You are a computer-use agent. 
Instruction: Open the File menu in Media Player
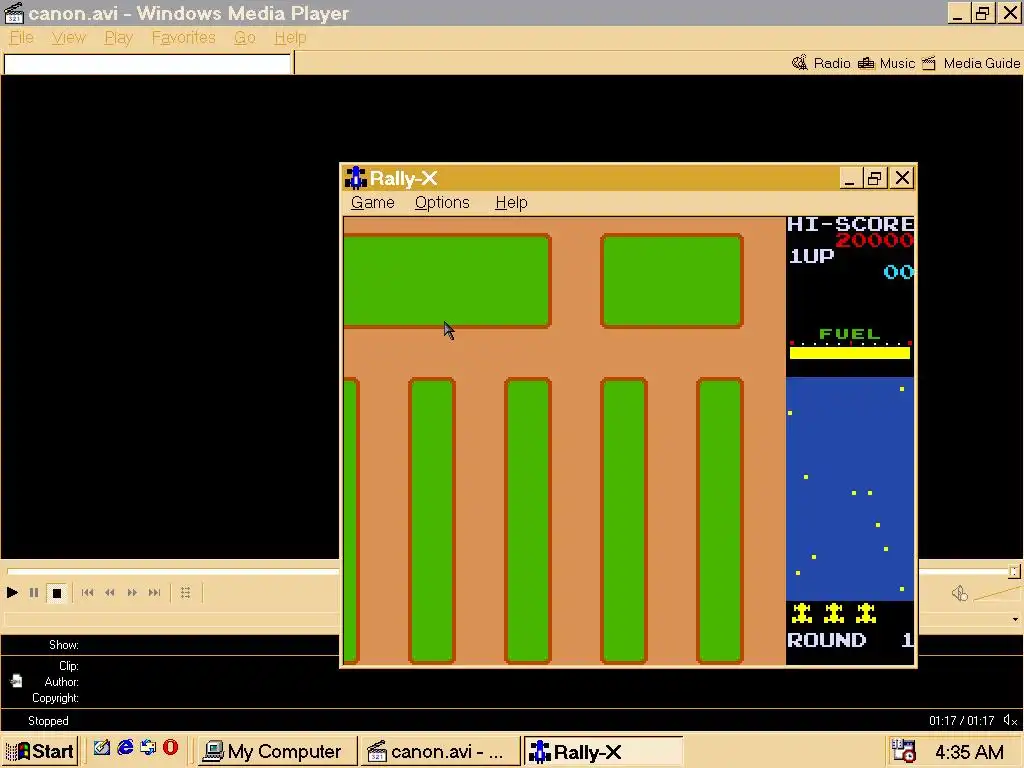coord(22,38)
